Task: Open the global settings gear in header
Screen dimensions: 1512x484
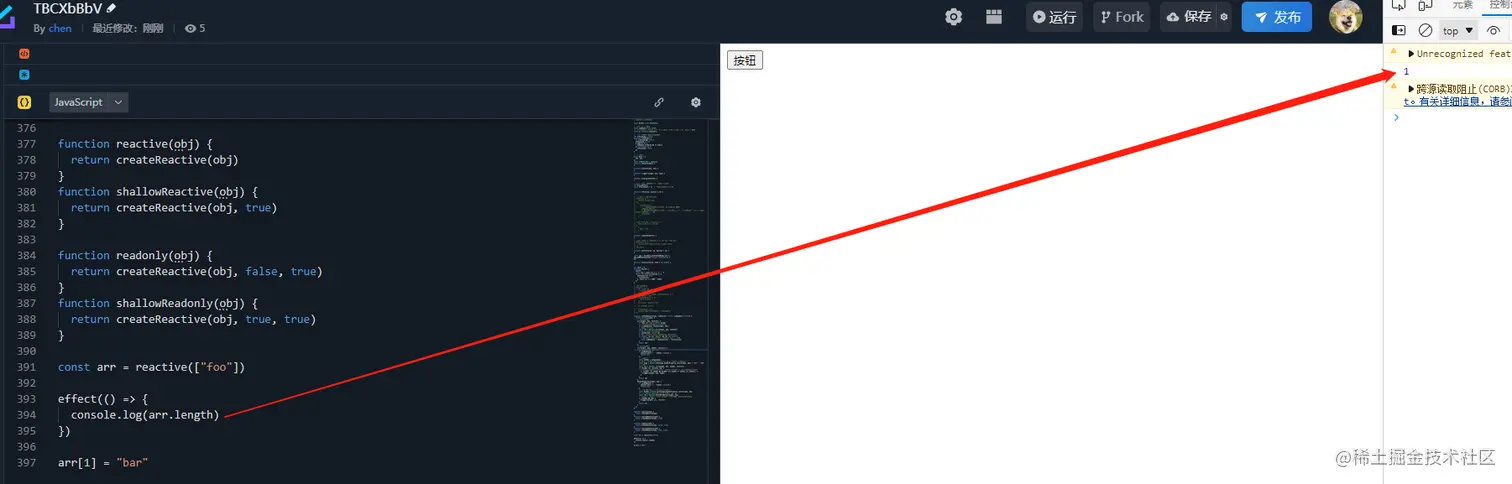Action: (x=954, y=17)
